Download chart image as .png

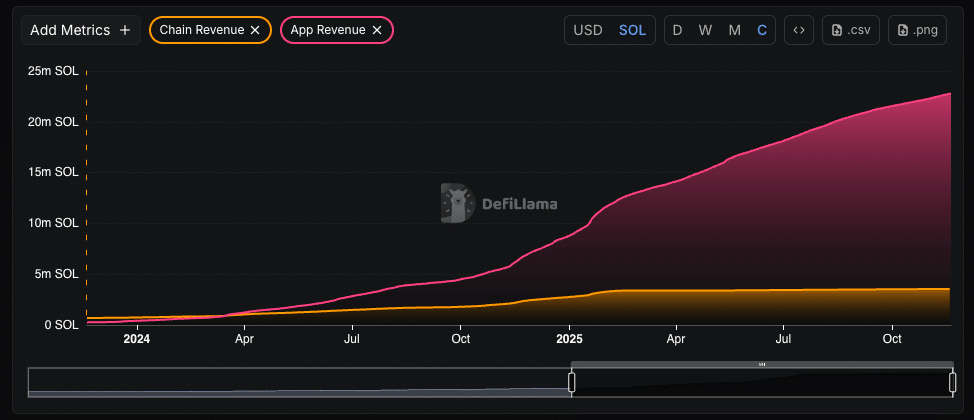tap(917, 30)
